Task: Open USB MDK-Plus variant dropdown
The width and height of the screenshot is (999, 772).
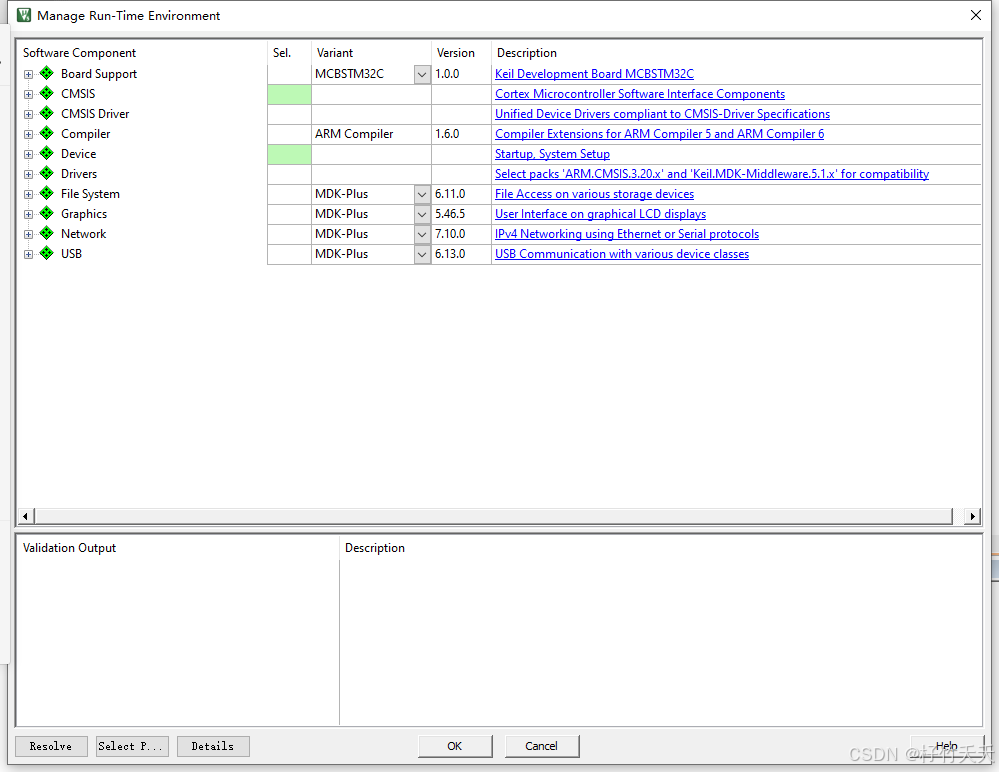Action: point(422,254)
